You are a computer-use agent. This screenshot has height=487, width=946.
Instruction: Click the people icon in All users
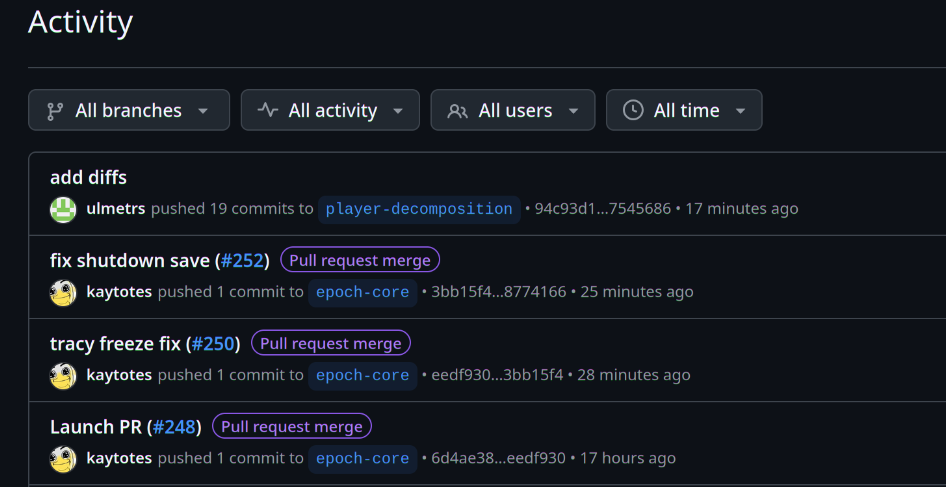[x=457, y=111]
